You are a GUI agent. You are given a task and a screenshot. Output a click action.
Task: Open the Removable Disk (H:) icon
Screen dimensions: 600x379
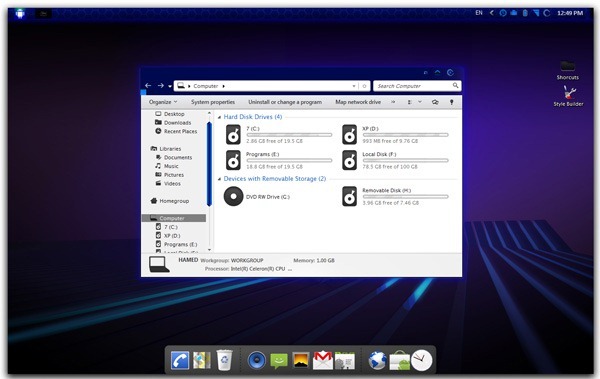pos(349,196)
